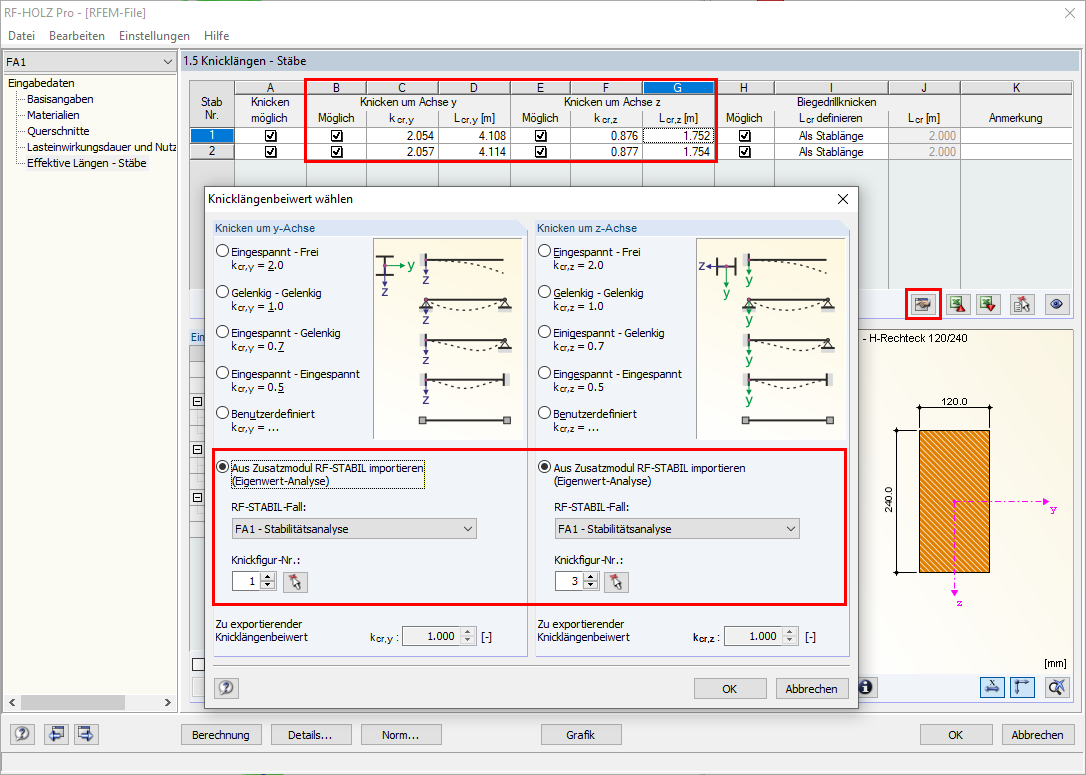Pick buckling figure graphically for y-axis
This screenshot has width=1086, height=775.
295,582
